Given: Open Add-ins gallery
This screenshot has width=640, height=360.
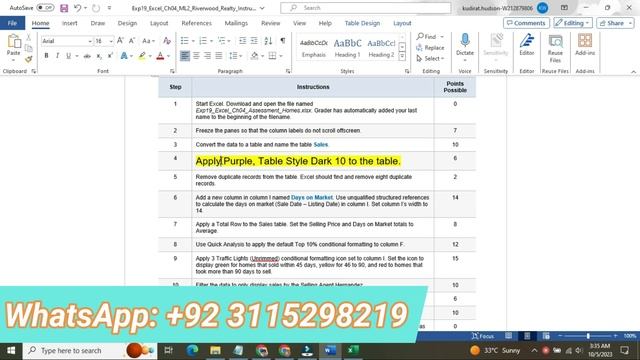Looking at the screenshot, I should coord(585,45).
